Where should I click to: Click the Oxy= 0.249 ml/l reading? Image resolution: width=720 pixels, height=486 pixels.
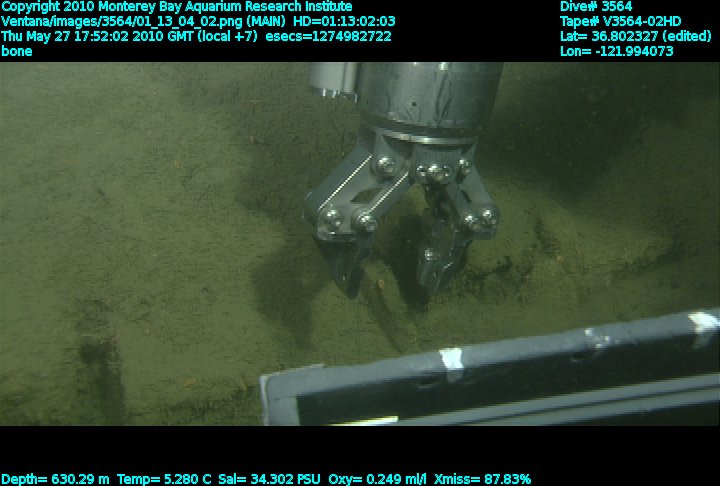tap(377, 480)
